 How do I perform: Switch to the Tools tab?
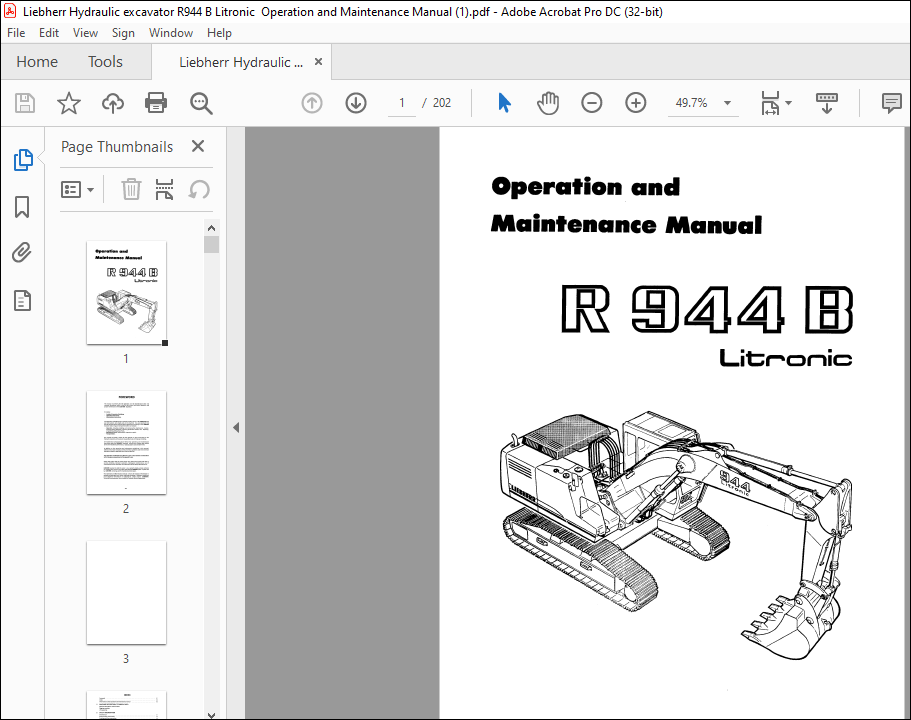coord(105,62)
